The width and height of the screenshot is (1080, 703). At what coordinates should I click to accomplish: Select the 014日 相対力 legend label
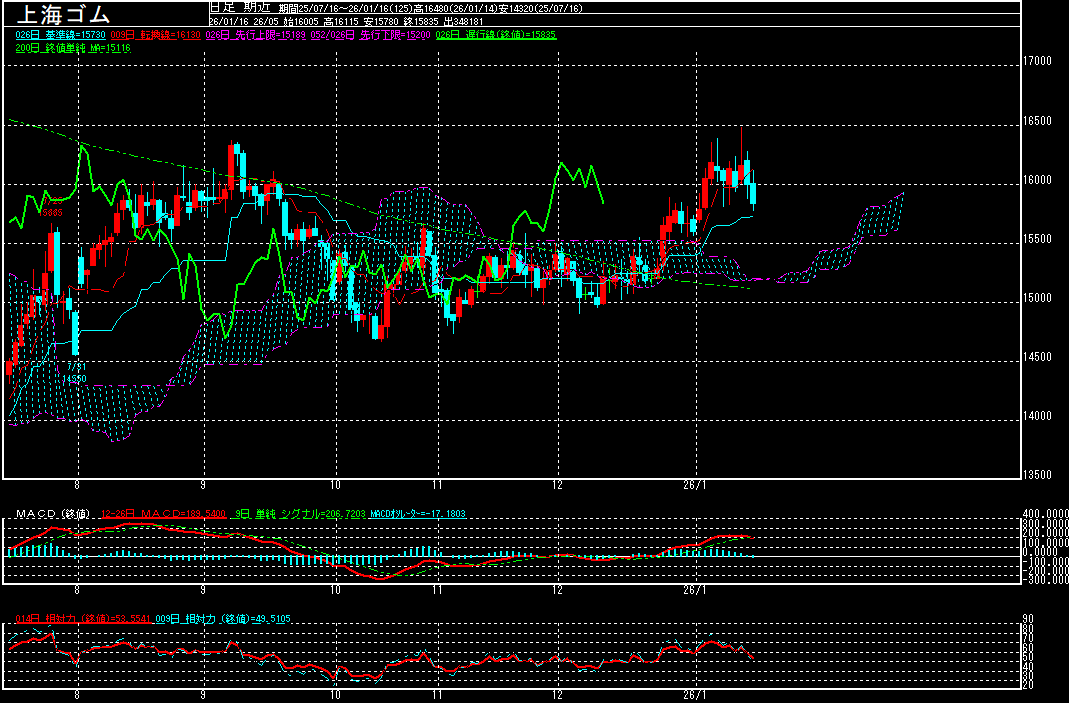coord(83,619)
